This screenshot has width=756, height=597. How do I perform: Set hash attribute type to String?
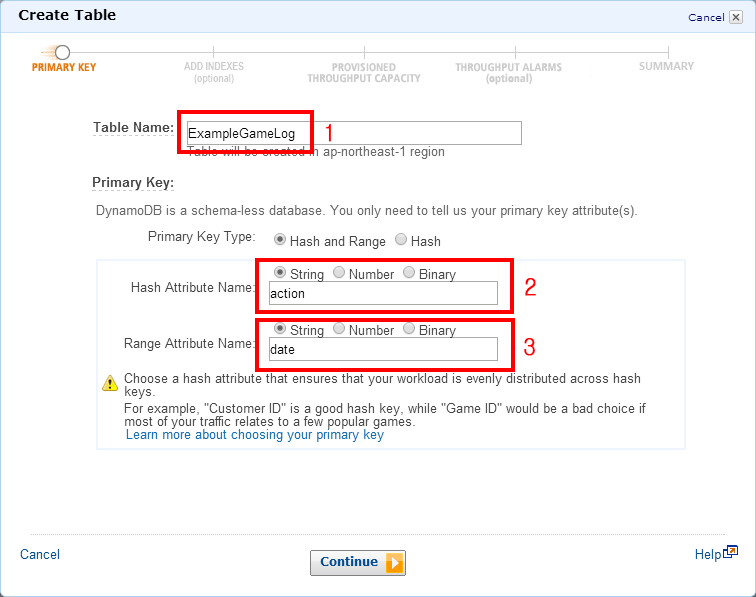click(279, 273)
